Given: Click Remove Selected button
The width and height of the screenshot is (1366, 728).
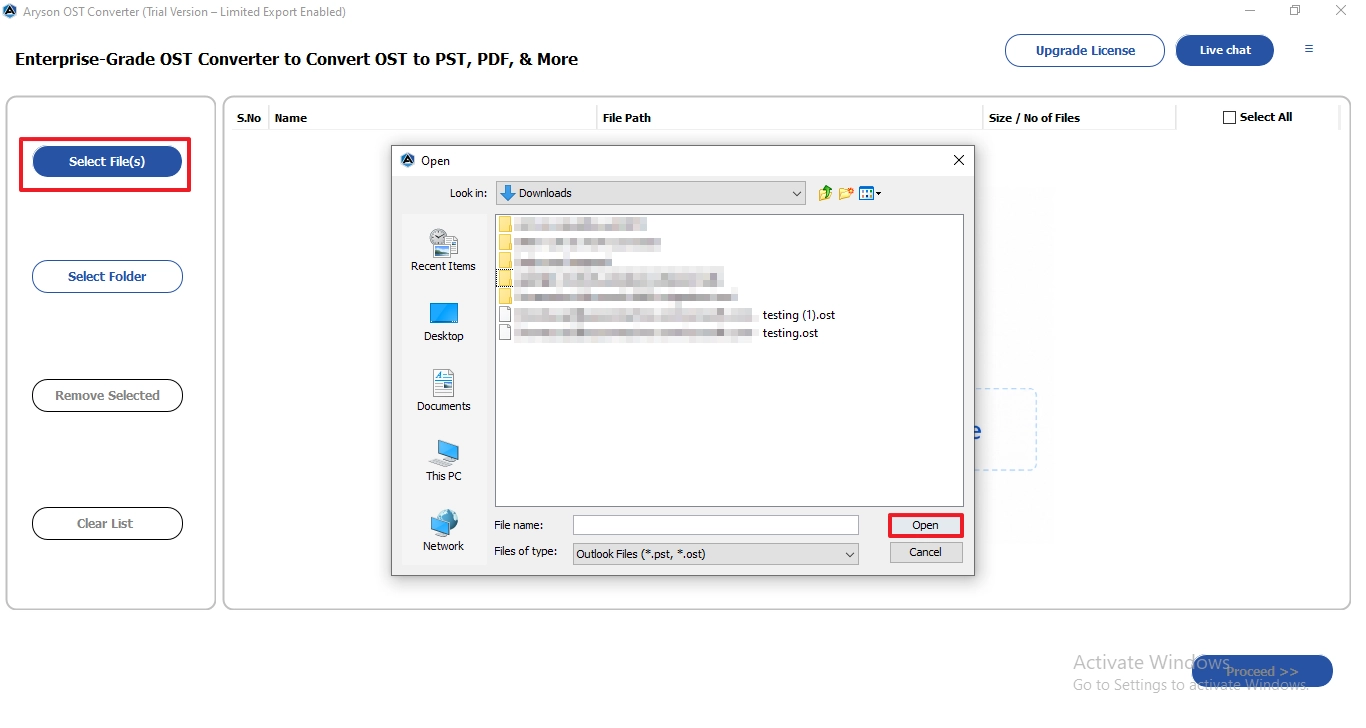Looking at the screenshot, I should pyautogui.click(x=107, y=395).
